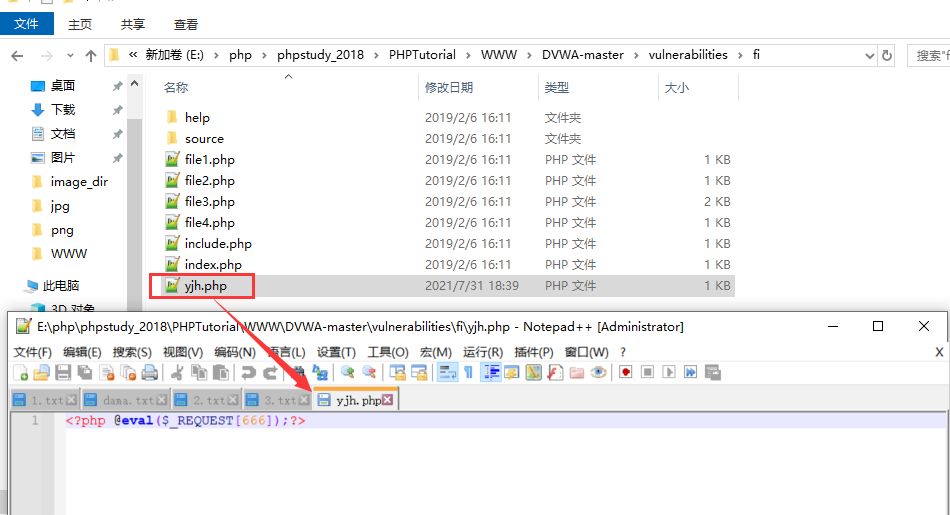Open the 文件 tab in File Explorer
This screenshot has height=515, width=950.
27,24
